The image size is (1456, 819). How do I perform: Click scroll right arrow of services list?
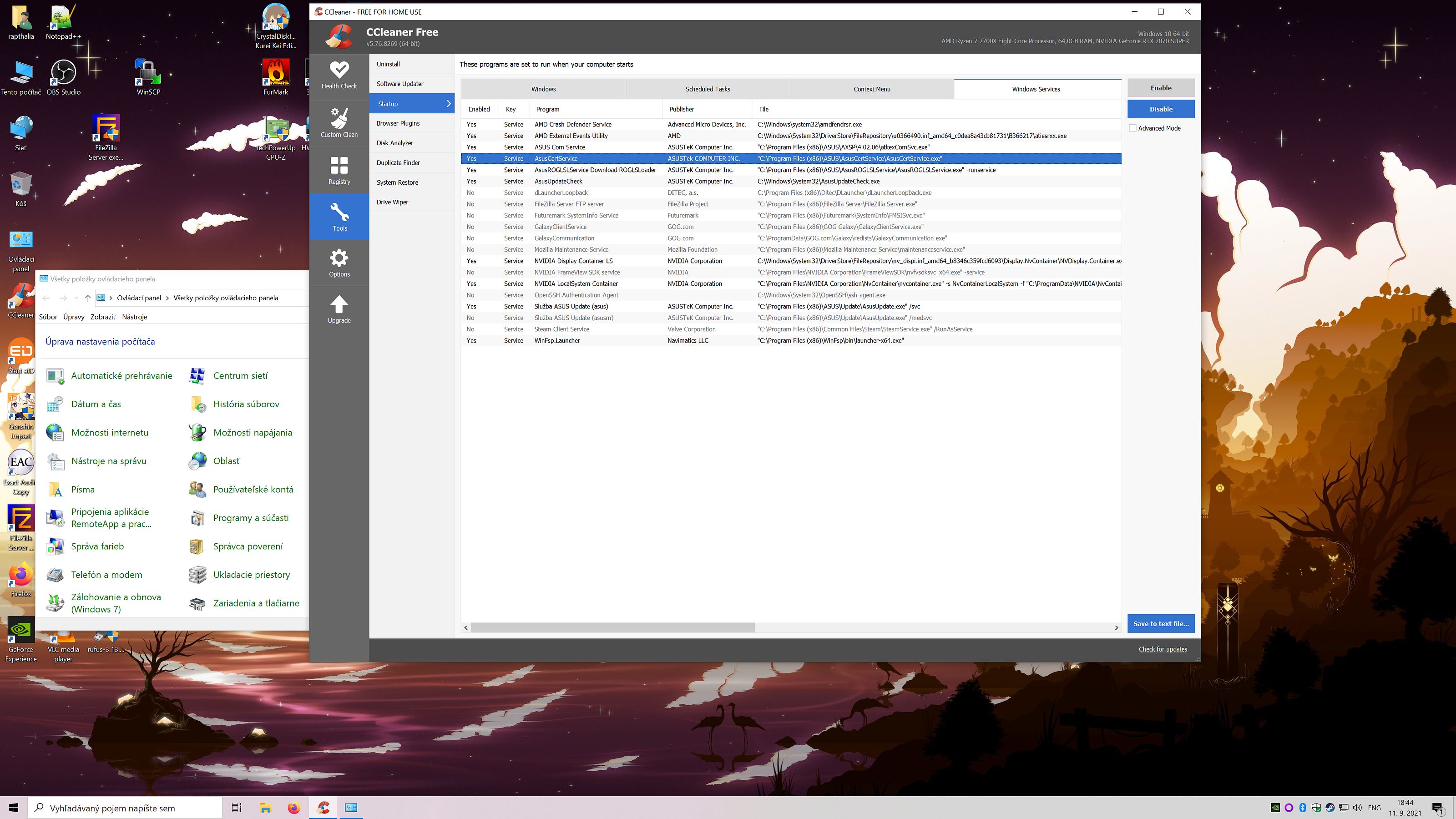point(1116,627)
